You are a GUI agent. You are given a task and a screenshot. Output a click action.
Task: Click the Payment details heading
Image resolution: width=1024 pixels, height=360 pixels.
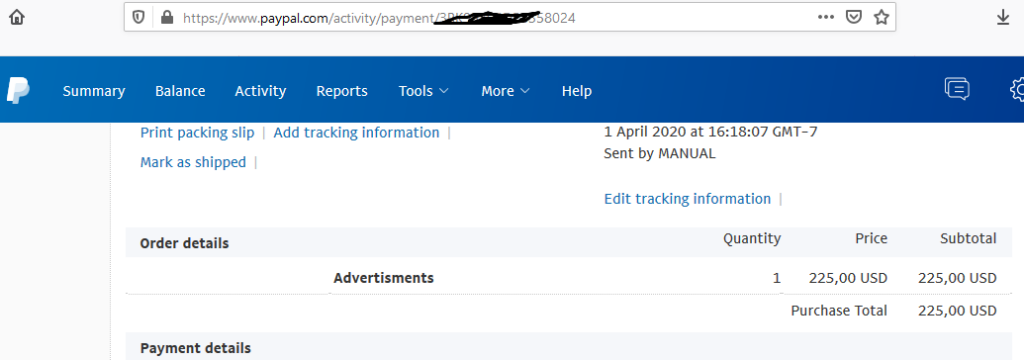pos(195,348)
